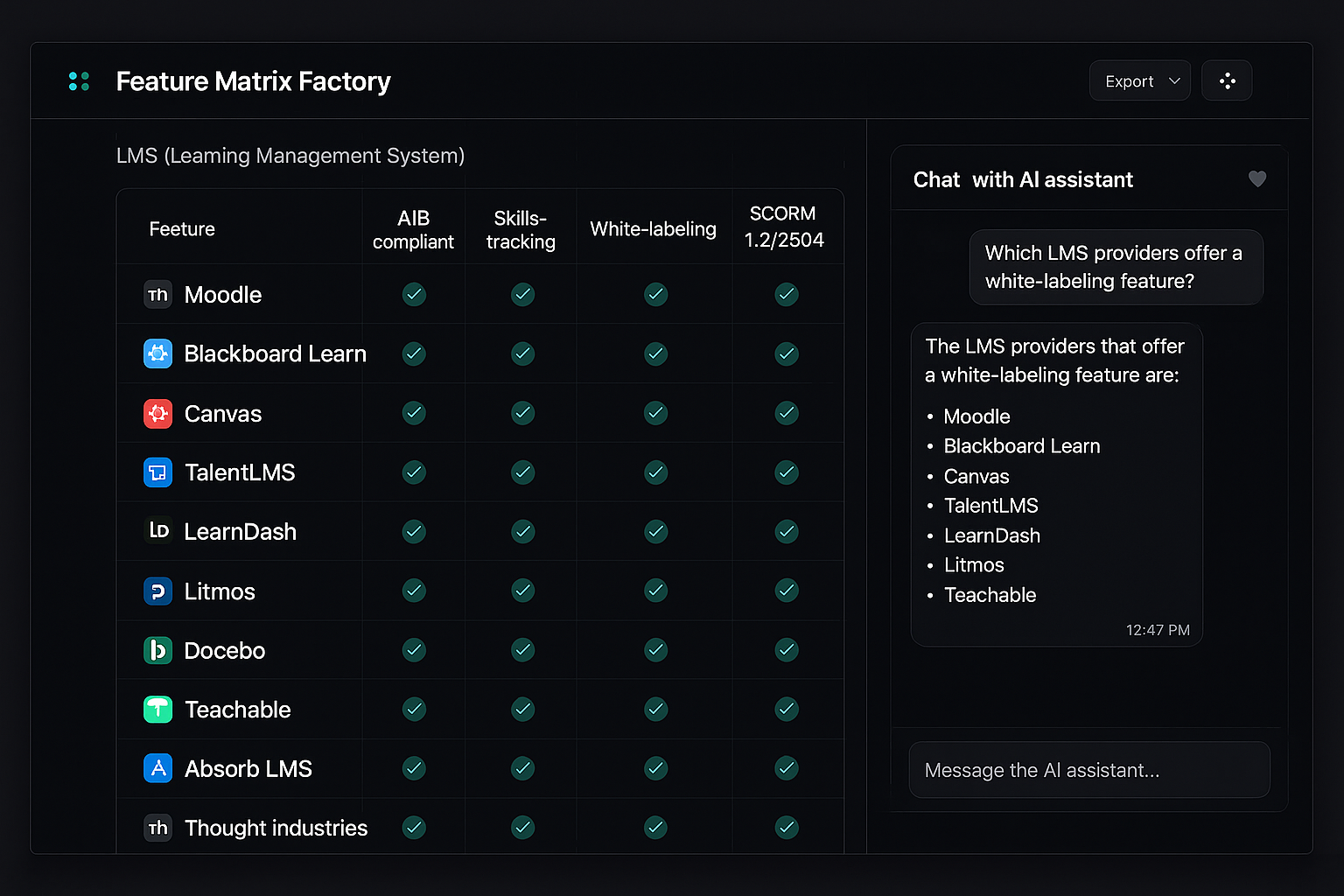Image resolution: width=1344 pixels, height=896 pixels.
Task: Click the Message the AI assistant field
Action: [x=1088, y=770]
